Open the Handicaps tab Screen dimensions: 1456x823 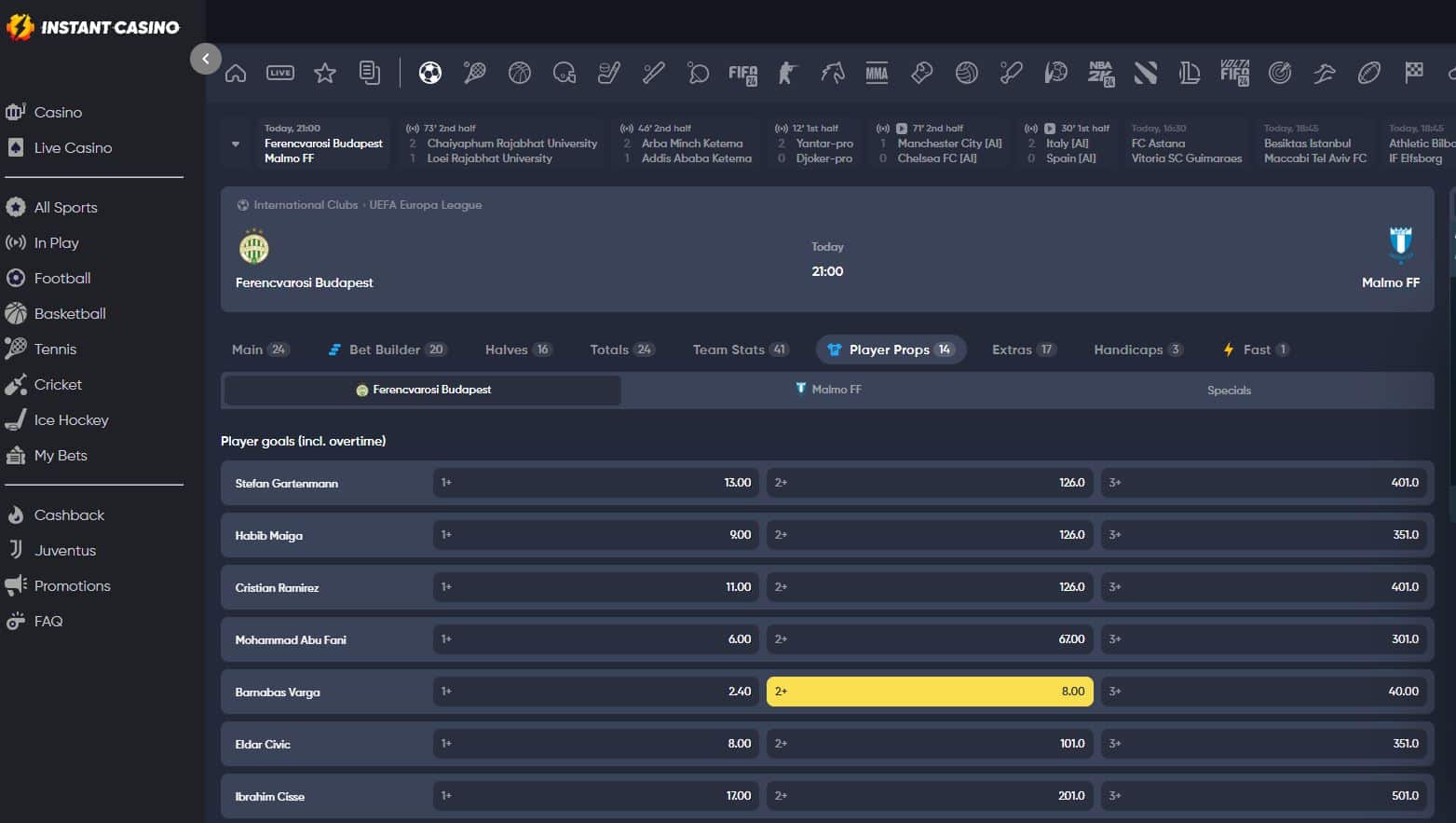(1138, 350)
